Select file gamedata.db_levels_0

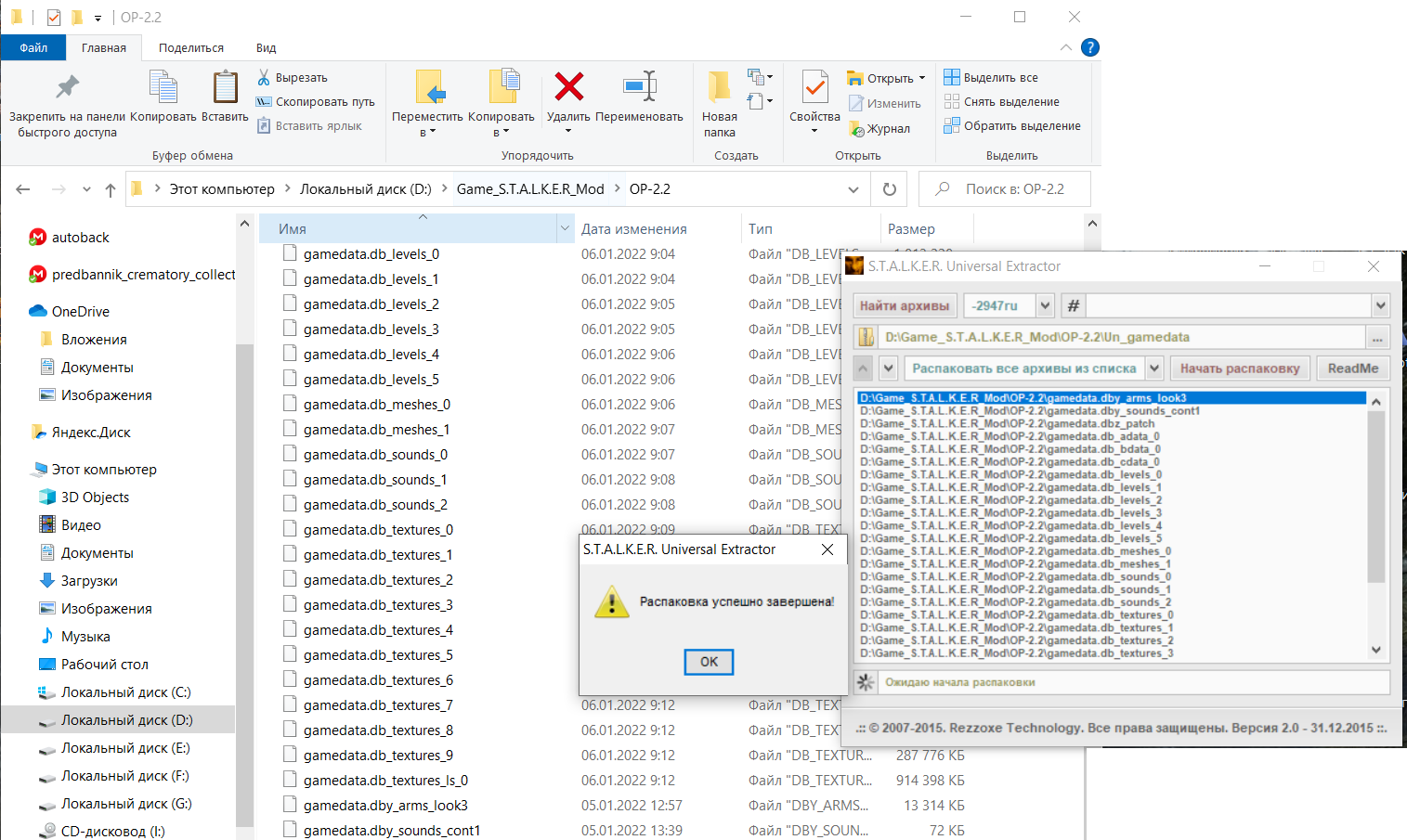coord(371,254)
